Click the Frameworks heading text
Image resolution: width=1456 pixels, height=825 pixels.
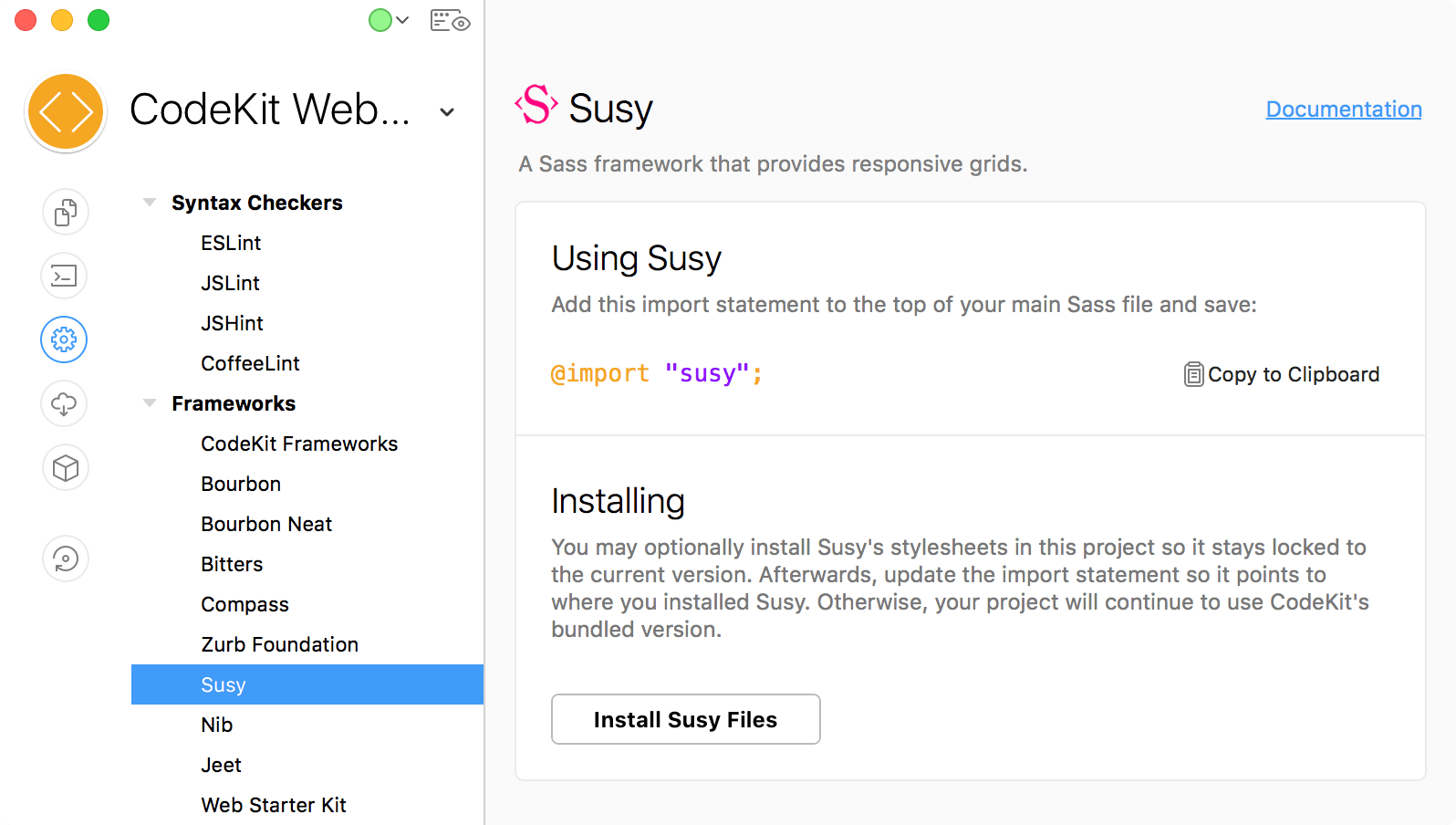point(234,403)
